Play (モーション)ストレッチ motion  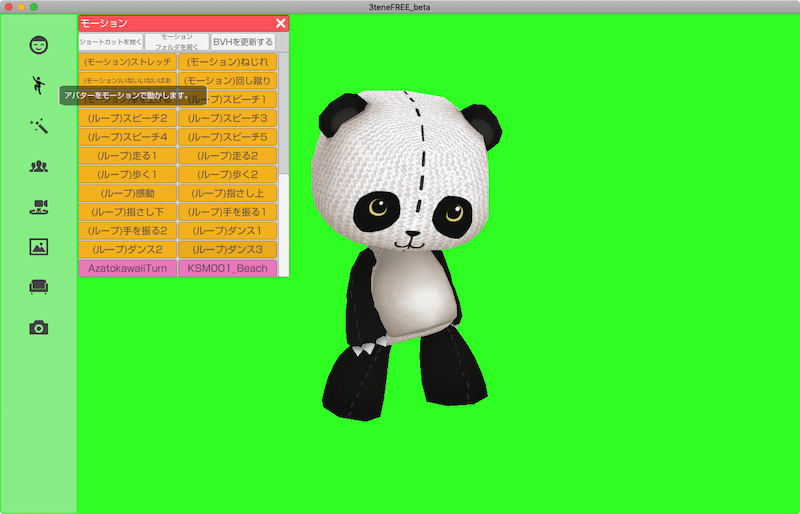128,62
